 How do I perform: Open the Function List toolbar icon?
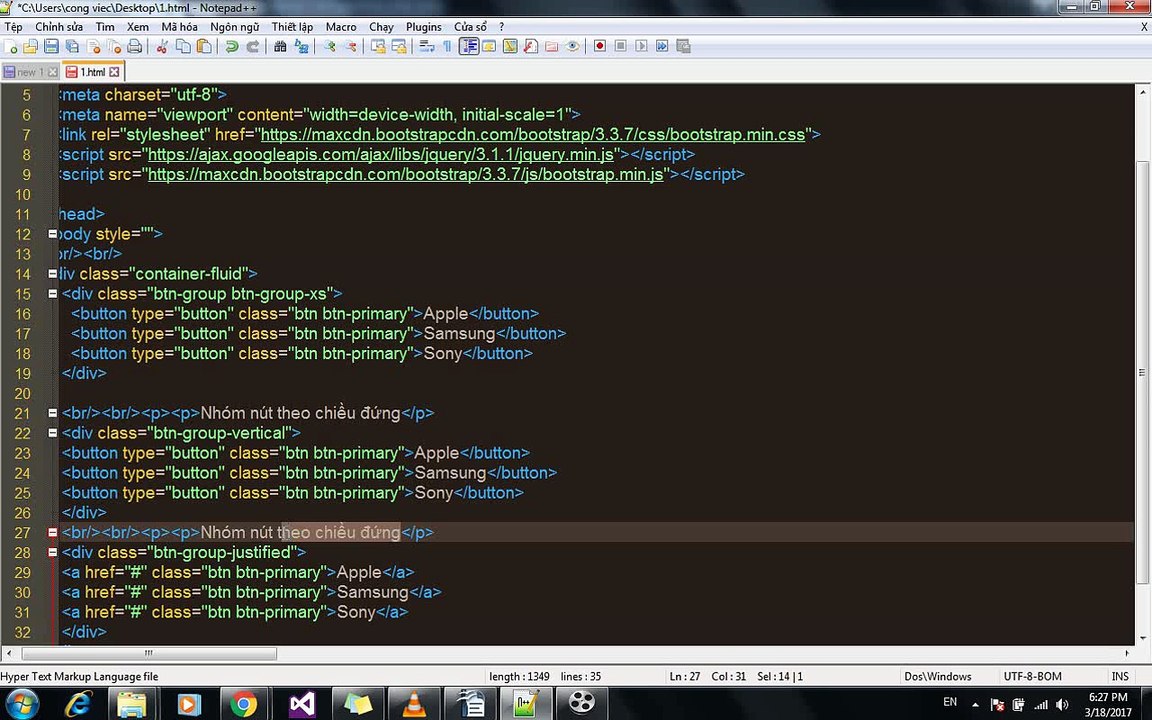click(x=530, y=46)
